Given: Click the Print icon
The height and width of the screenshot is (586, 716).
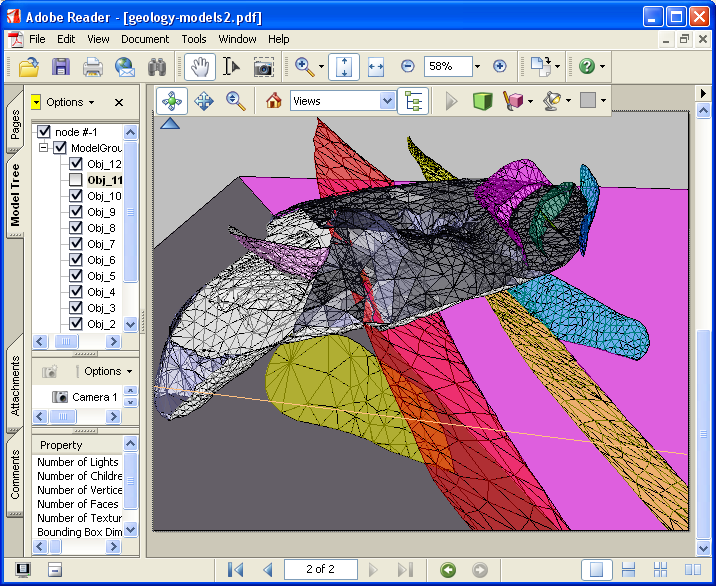Looking at the screenshot, I should pos(93,67).
